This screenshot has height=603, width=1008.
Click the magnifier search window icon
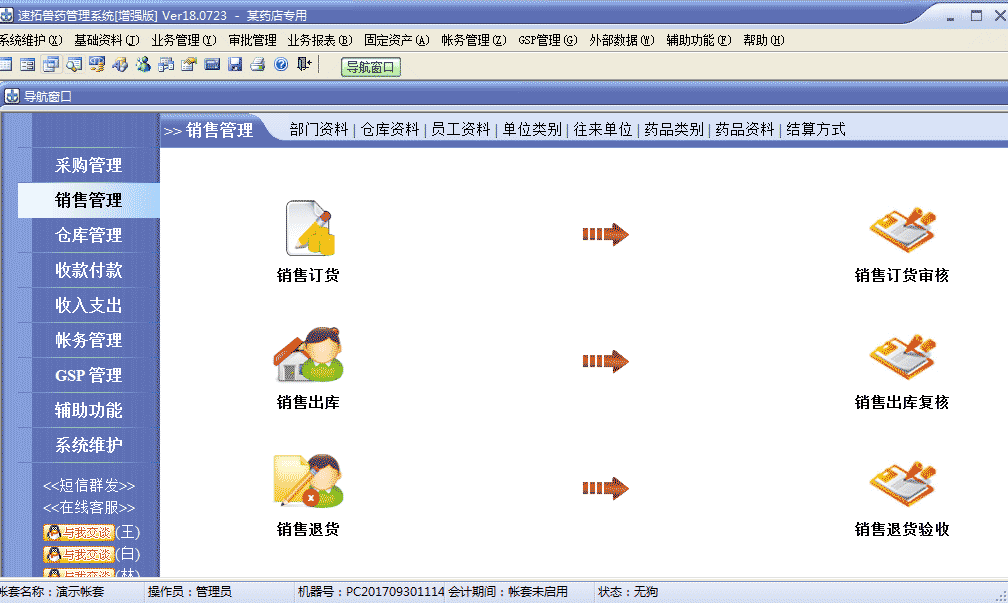click(x=74, y=64)
